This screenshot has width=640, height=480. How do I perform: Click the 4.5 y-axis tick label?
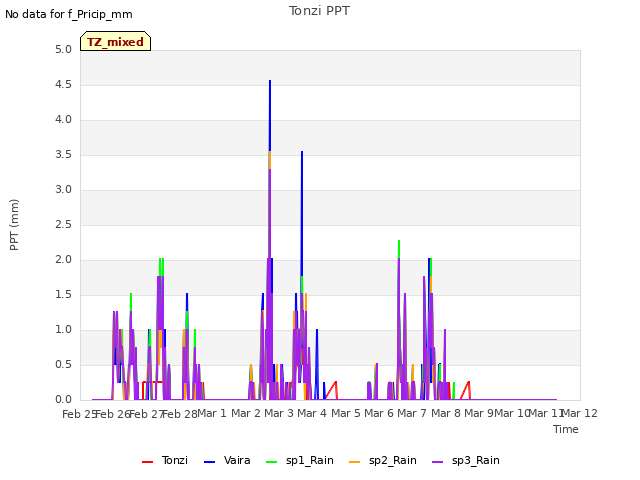tap(63, 84)
